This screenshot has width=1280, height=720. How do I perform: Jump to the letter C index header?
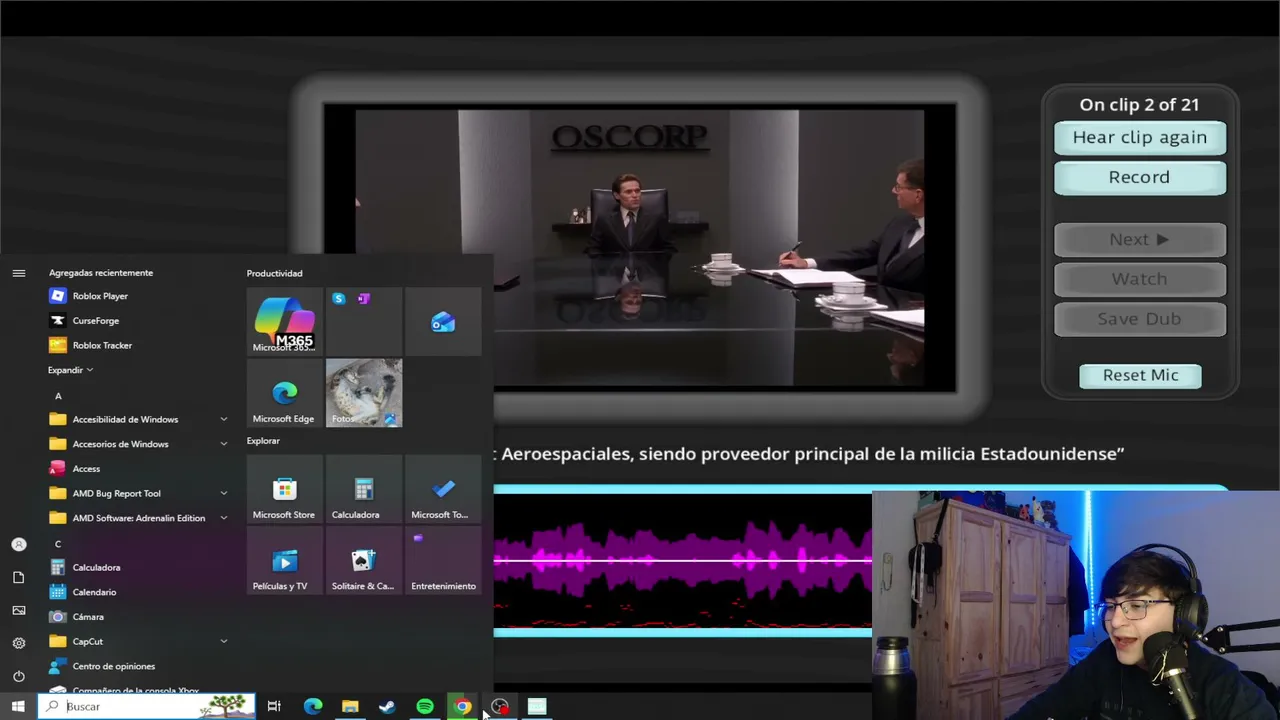(x=58, y=544)
